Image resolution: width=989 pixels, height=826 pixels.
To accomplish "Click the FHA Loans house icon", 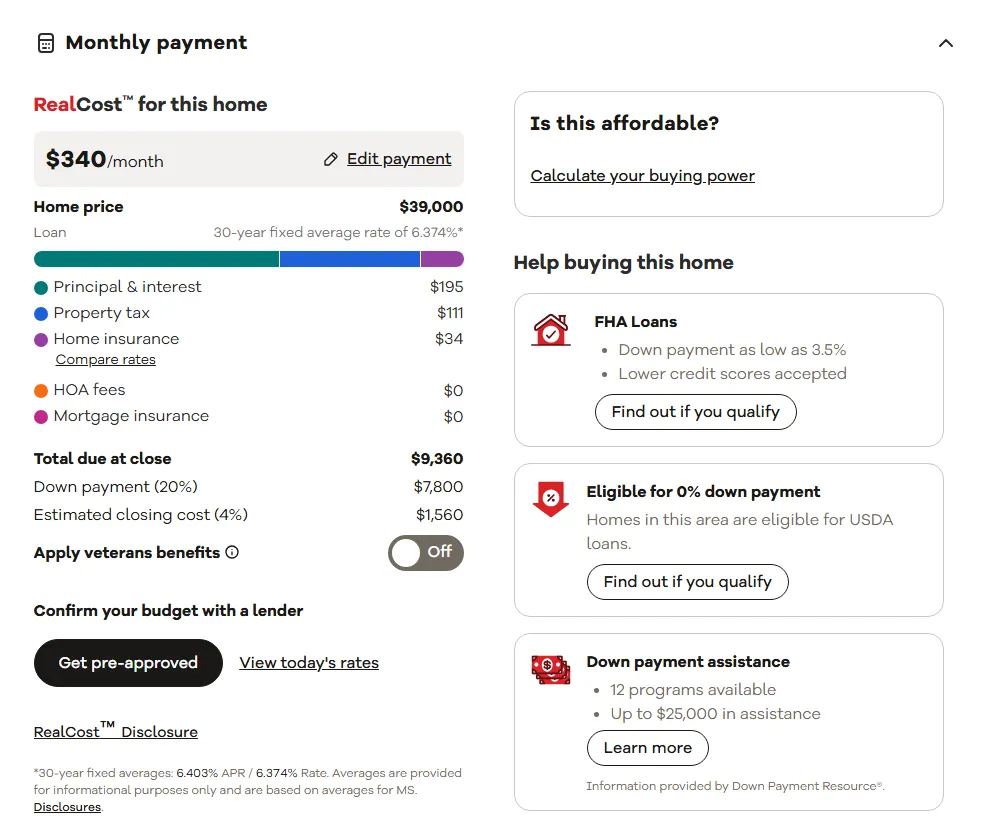I will point(551,330).
